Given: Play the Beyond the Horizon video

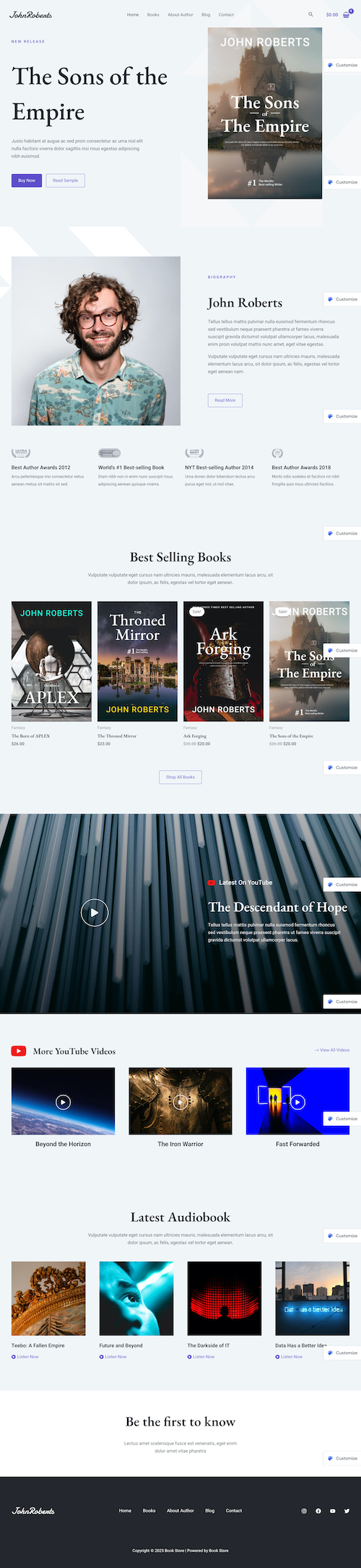Looking at the screenshot, I should pos(64,1102).
